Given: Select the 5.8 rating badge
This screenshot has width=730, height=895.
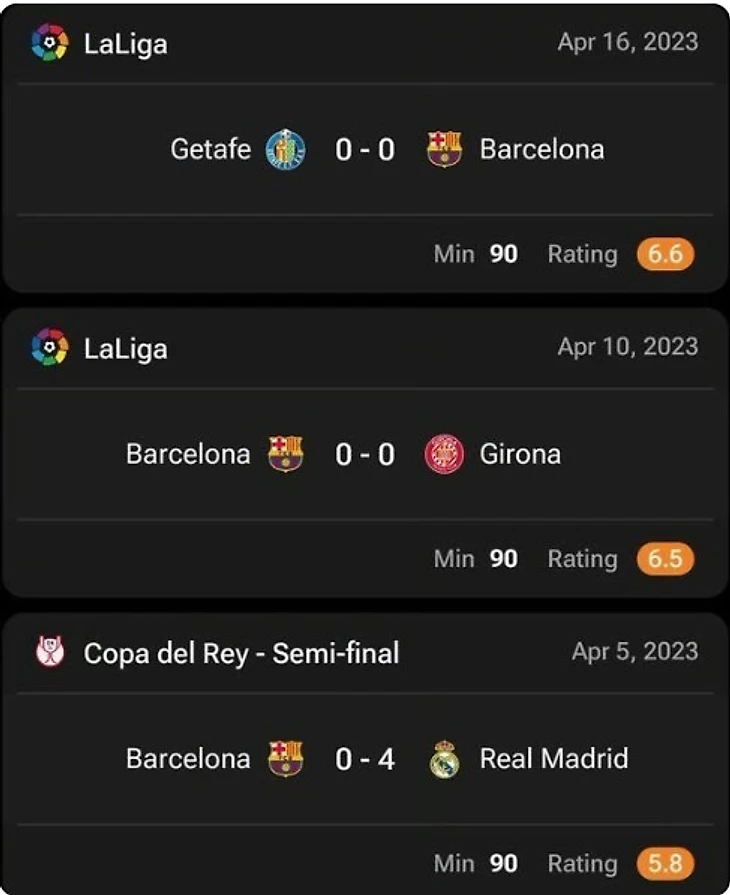Looking at the screenshot, I should (x=665, y=864).
